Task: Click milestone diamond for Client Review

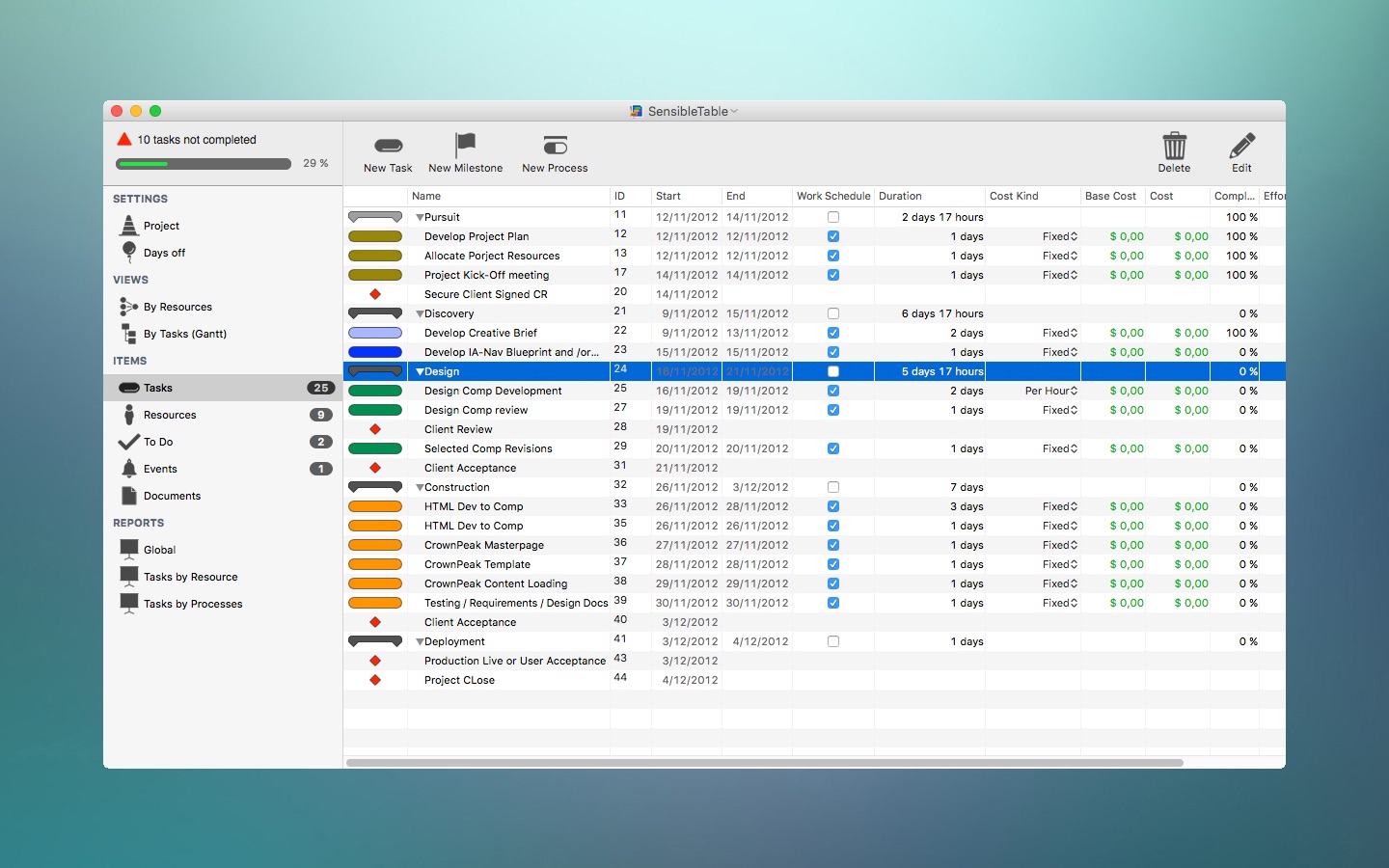Action: [375, 429]
